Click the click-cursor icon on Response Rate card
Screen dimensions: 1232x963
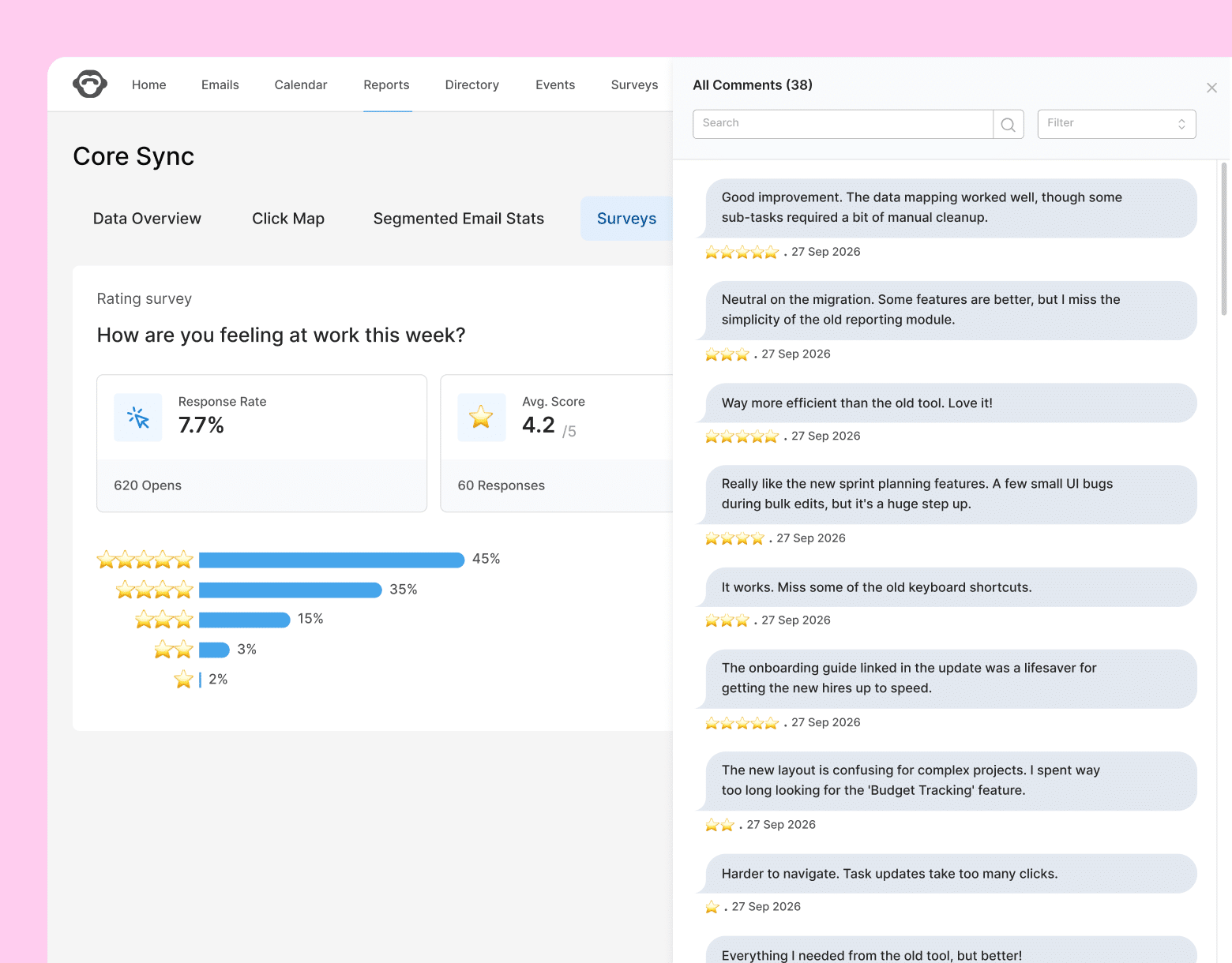coord(138,418)
